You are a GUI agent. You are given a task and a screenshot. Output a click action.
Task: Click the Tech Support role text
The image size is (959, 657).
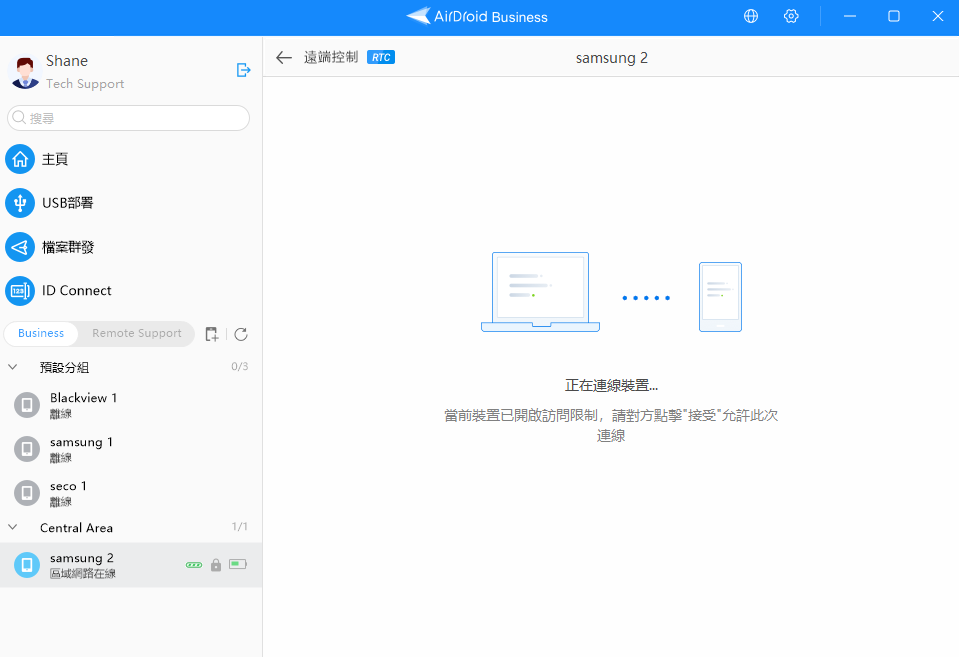[85, 84]
